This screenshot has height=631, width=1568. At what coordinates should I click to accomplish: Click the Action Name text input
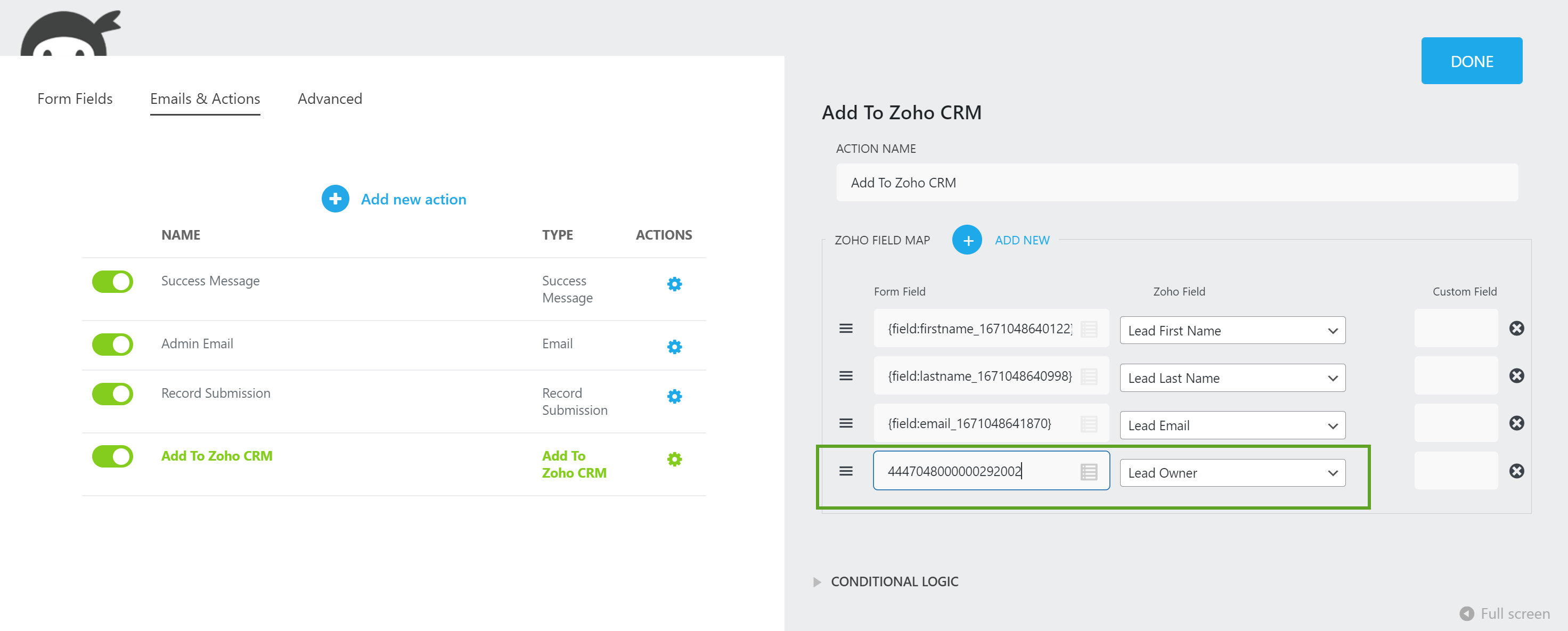pyautogui.click(x=1176, y=183)
